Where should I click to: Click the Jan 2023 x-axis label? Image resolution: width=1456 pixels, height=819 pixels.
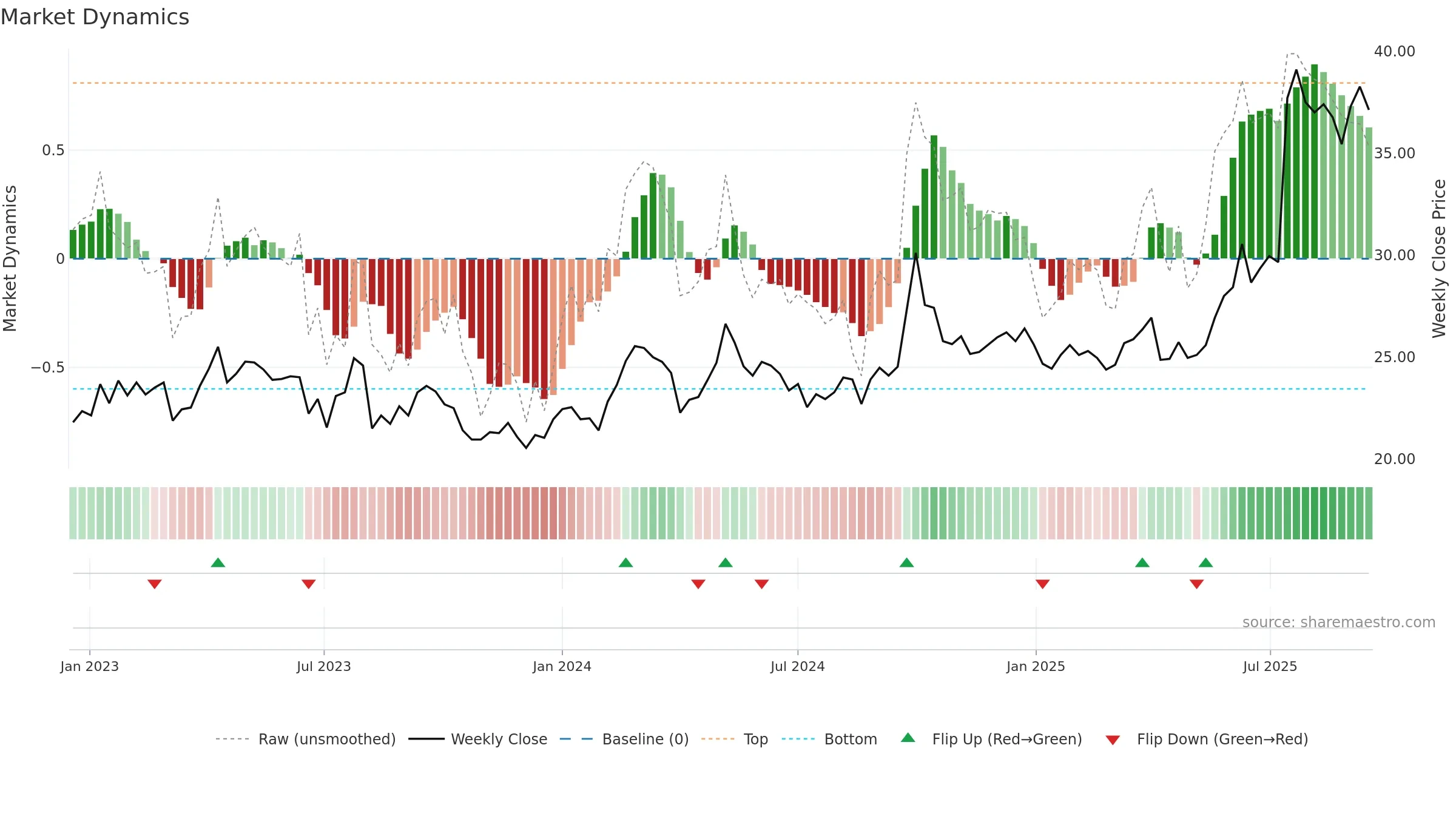pyautogui.click(x=90, y=666)
